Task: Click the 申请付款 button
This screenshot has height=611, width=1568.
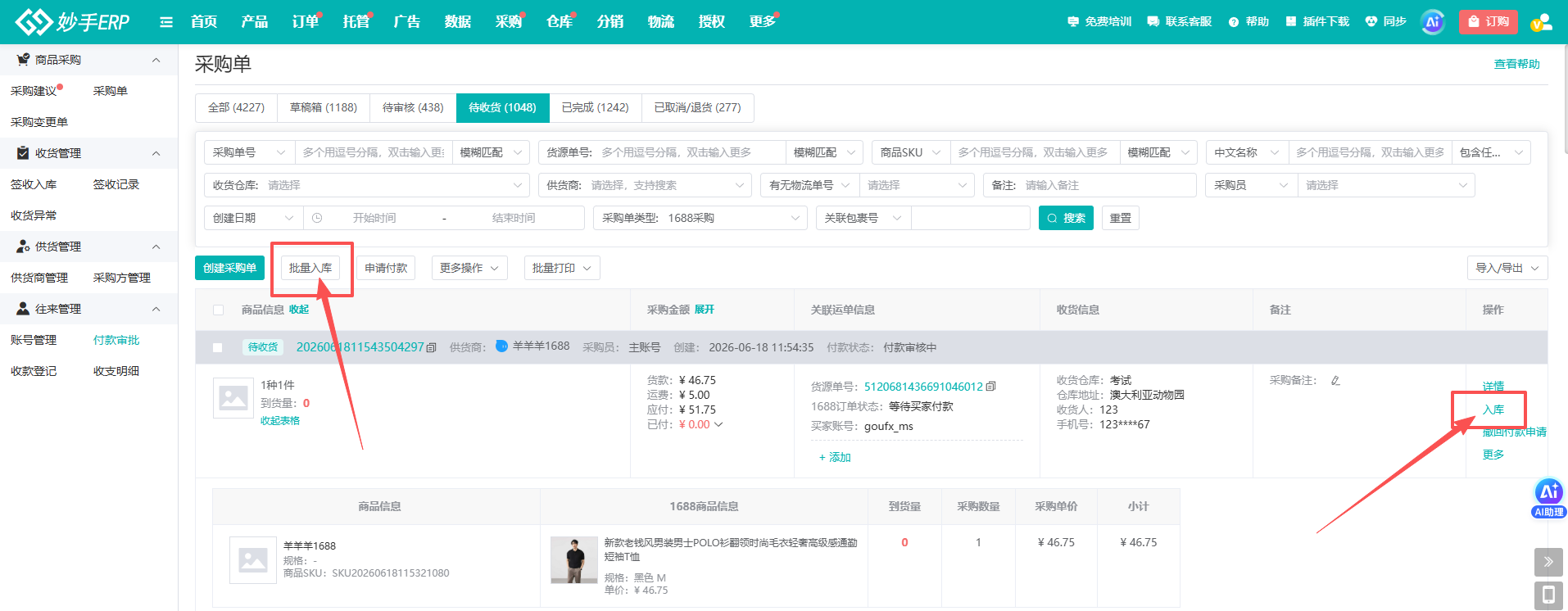Action: coord(386,268)
